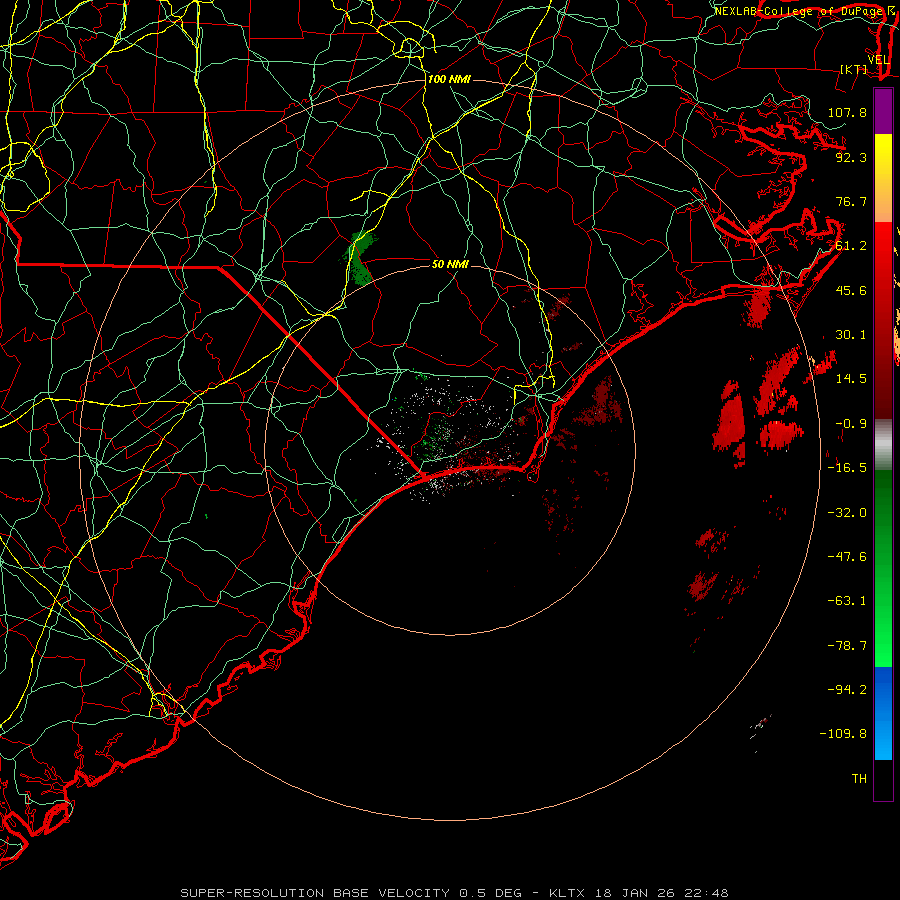Click the -78.7 legend value
This screenshot has height=900, width=900.
(x=847, y=645)
